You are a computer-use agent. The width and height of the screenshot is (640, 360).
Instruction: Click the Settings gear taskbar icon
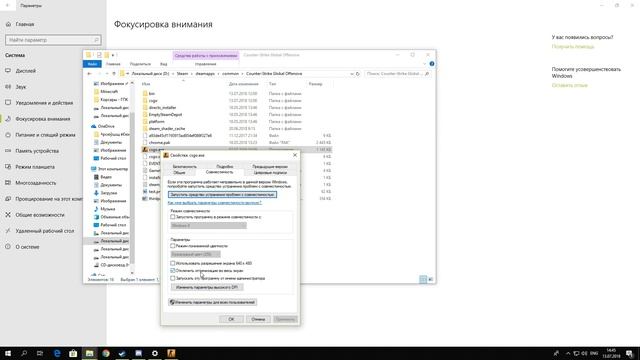[155, 353]
